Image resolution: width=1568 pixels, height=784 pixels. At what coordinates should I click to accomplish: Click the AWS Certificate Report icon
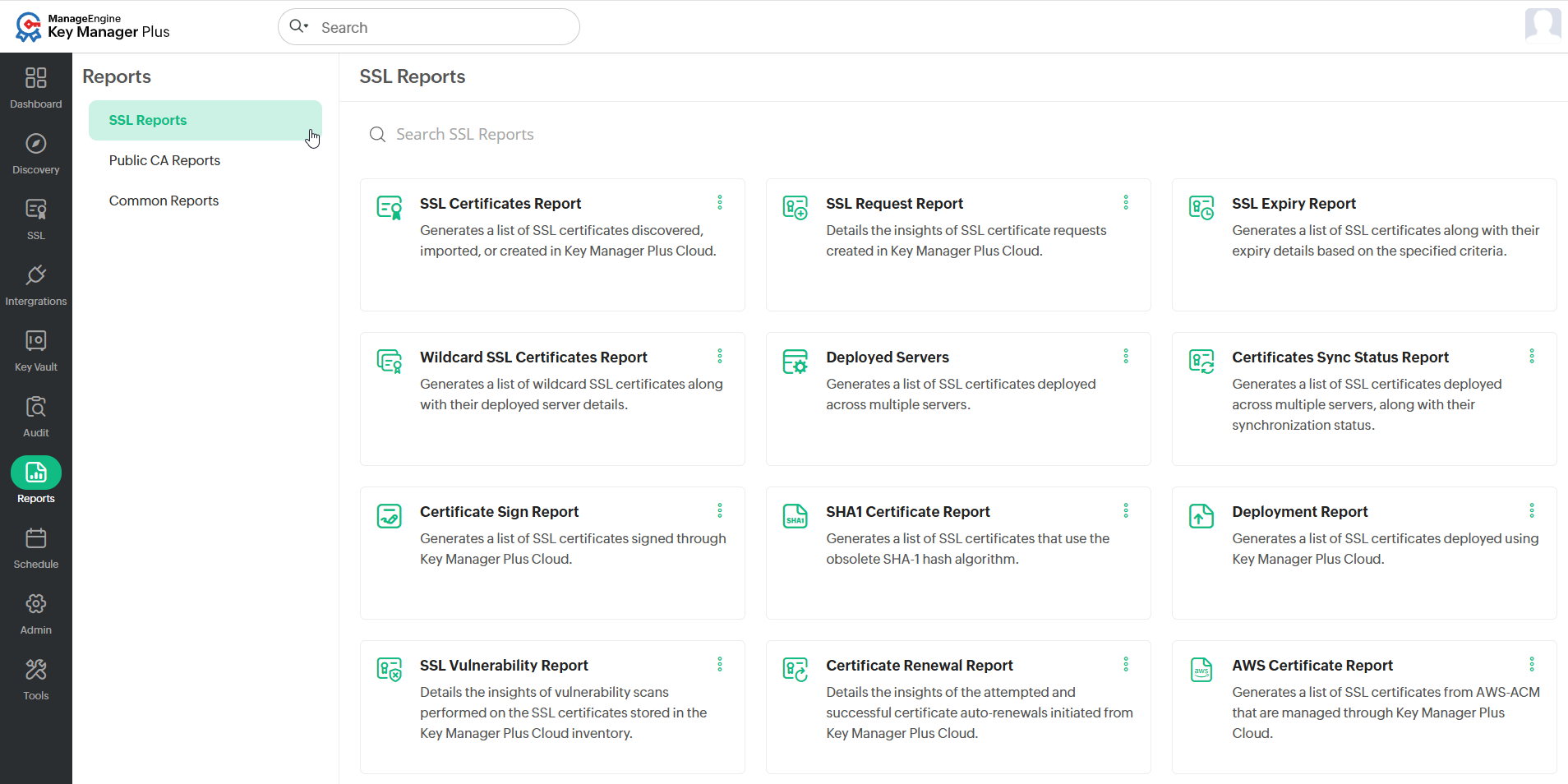coord(1201,669)
